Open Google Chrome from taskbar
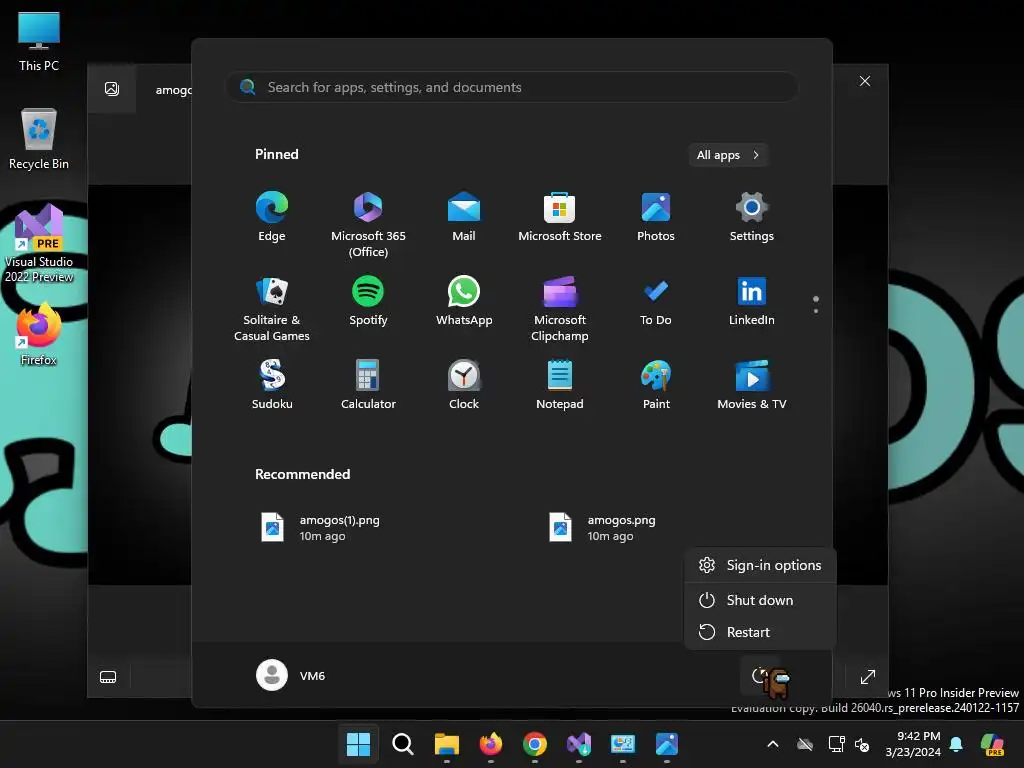The height and width of the screenshot is (768, 1024). tap(535, 744)
